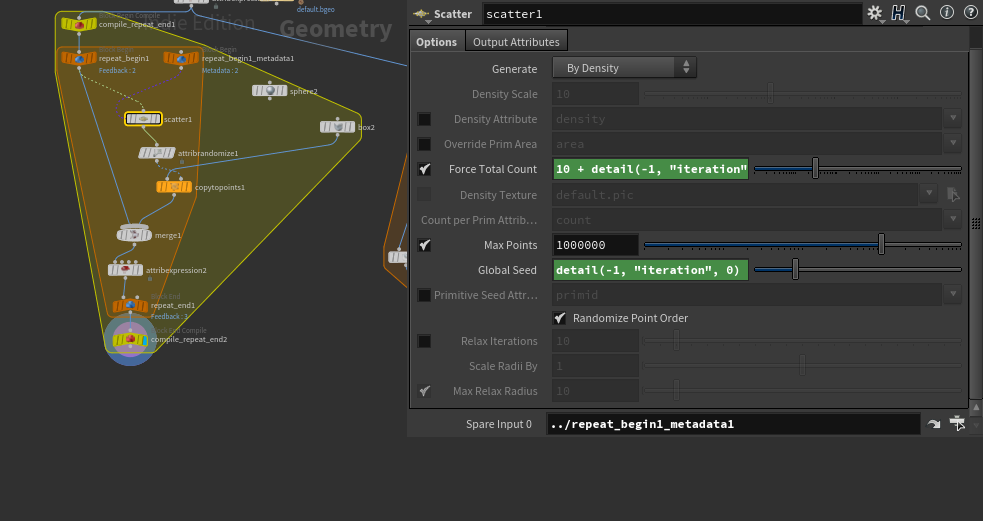Open the node chooser for Spare Input 0

pyautogui.click(x=957, y=424)
